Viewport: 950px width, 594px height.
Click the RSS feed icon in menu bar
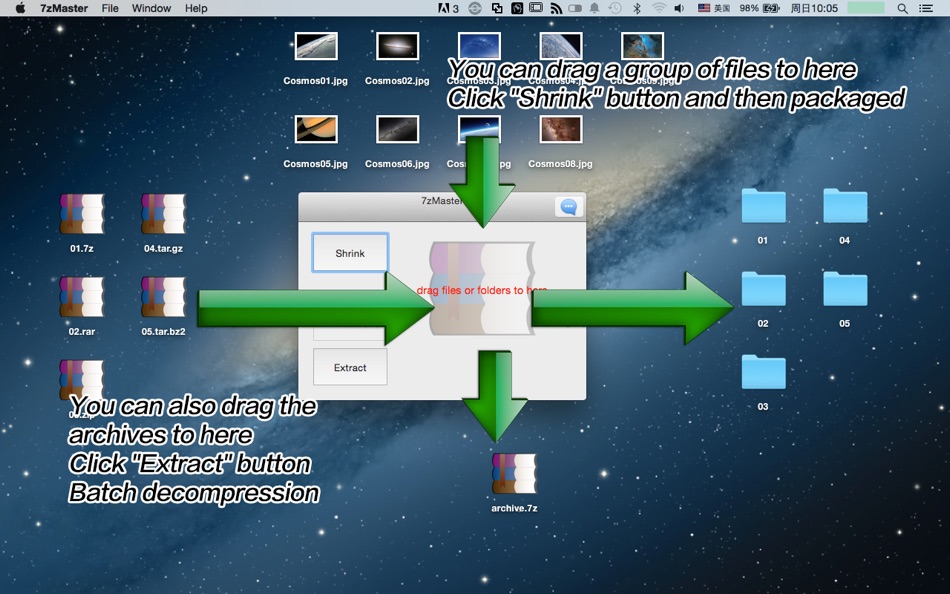pyautogui.click(x=556, y=8)
